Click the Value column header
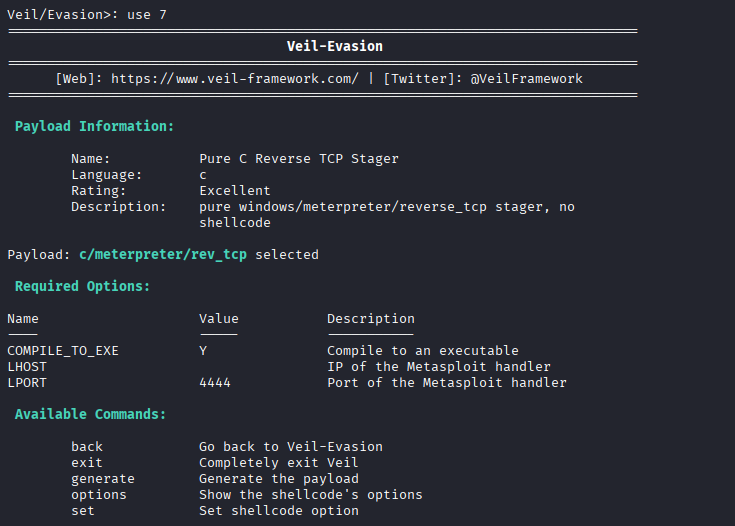The height and width of the screenshot is (526, 735). click(219, 319)
